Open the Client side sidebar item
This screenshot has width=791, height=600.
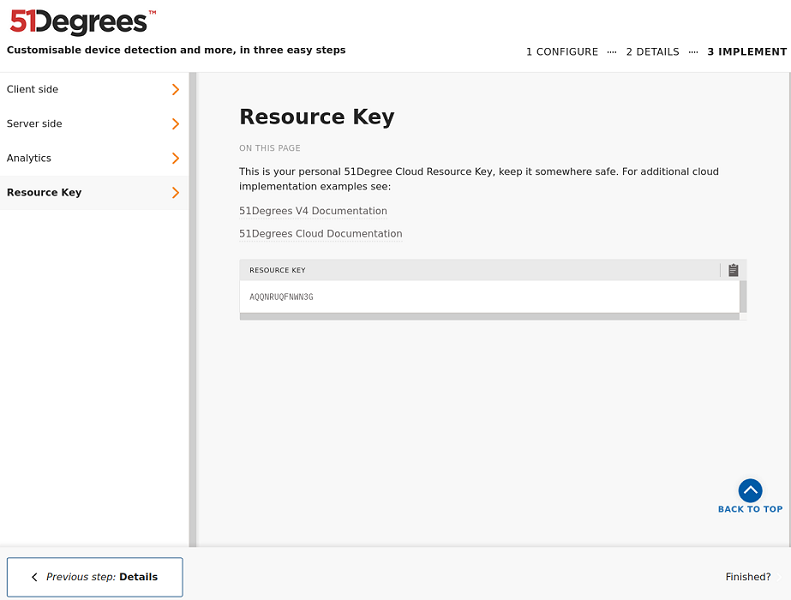tap(33, 90)
